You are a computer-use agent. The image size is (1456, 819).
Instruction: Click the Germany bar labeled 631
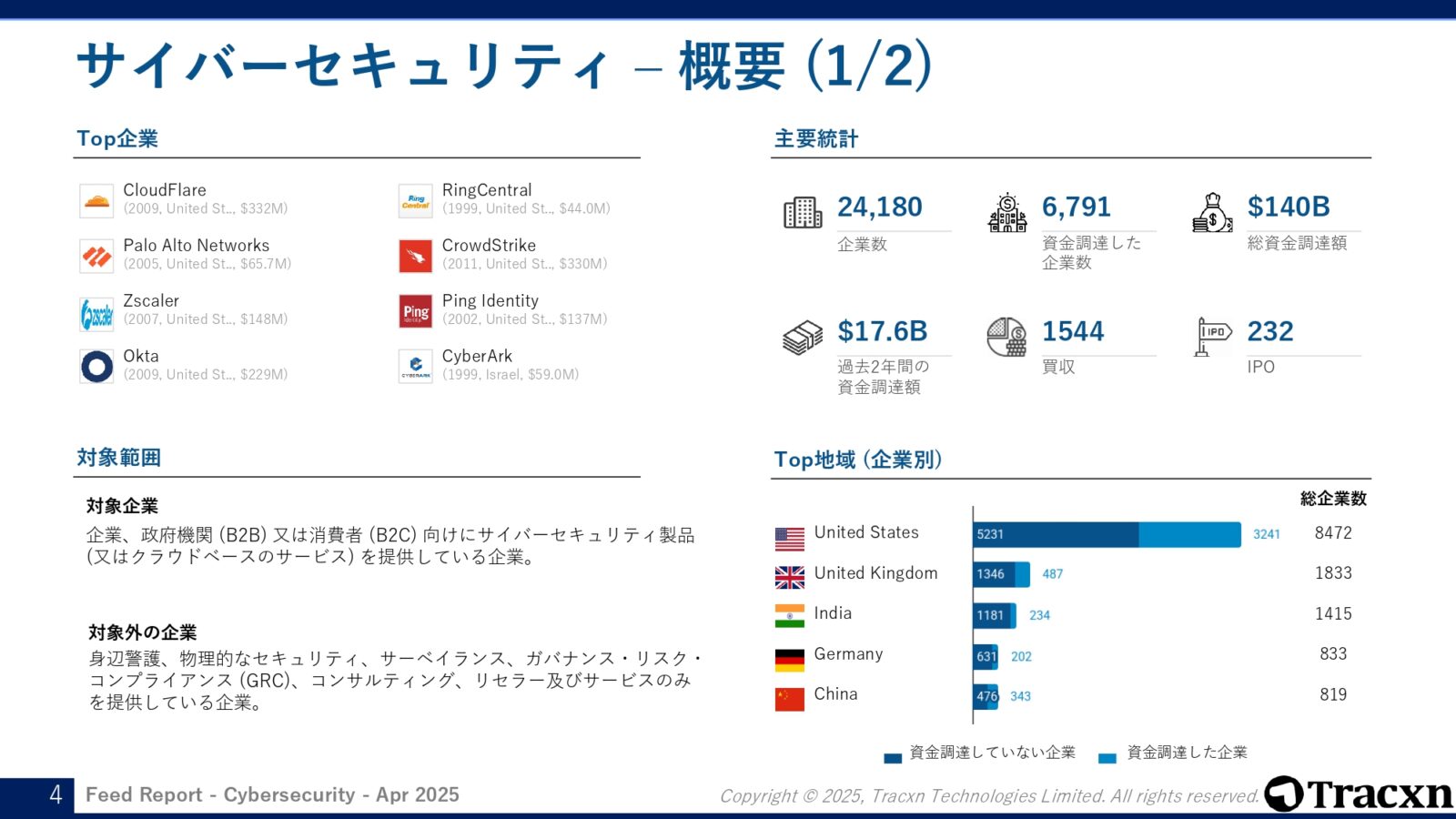click(984, 656)
